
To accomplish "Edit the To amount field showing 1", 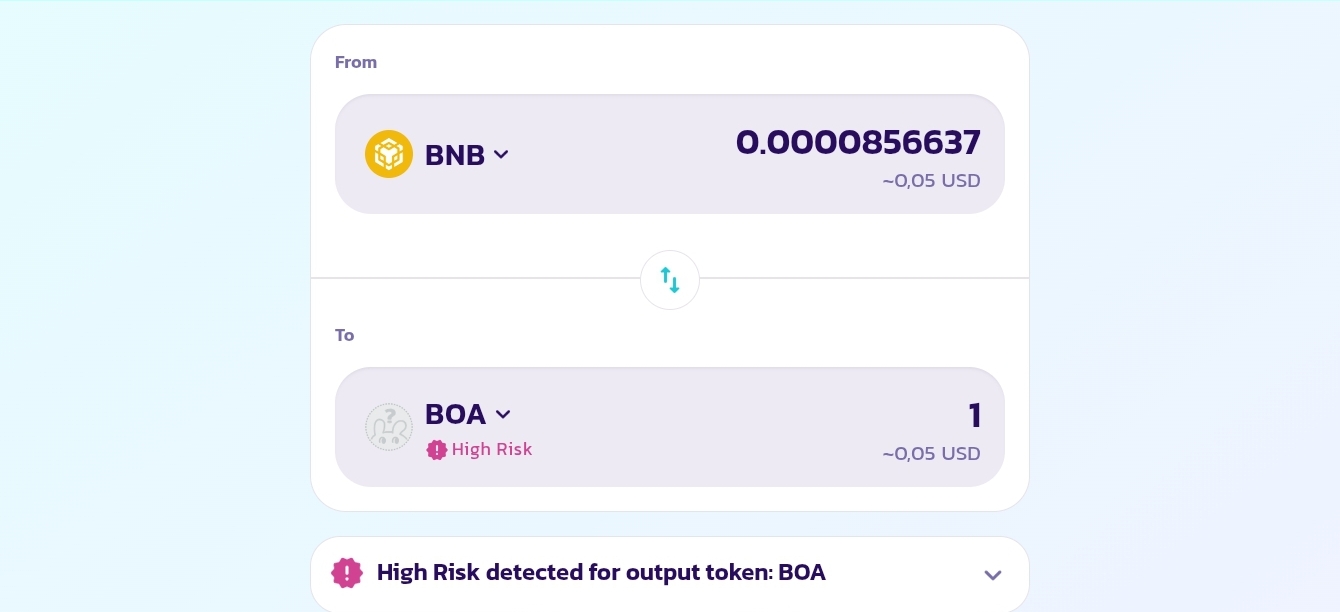I will click(x=974, y=415).
